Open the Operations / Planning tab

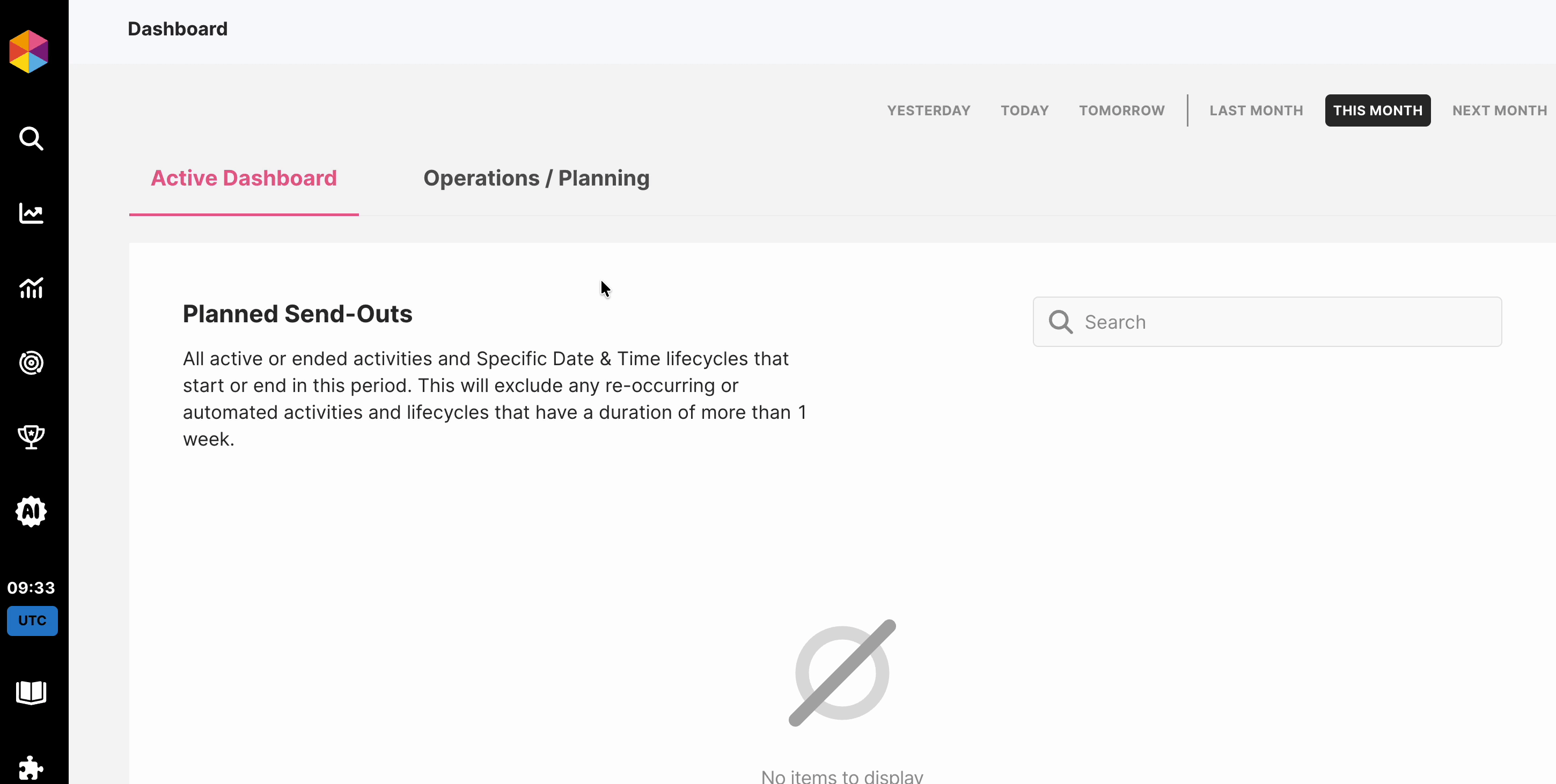536,178
